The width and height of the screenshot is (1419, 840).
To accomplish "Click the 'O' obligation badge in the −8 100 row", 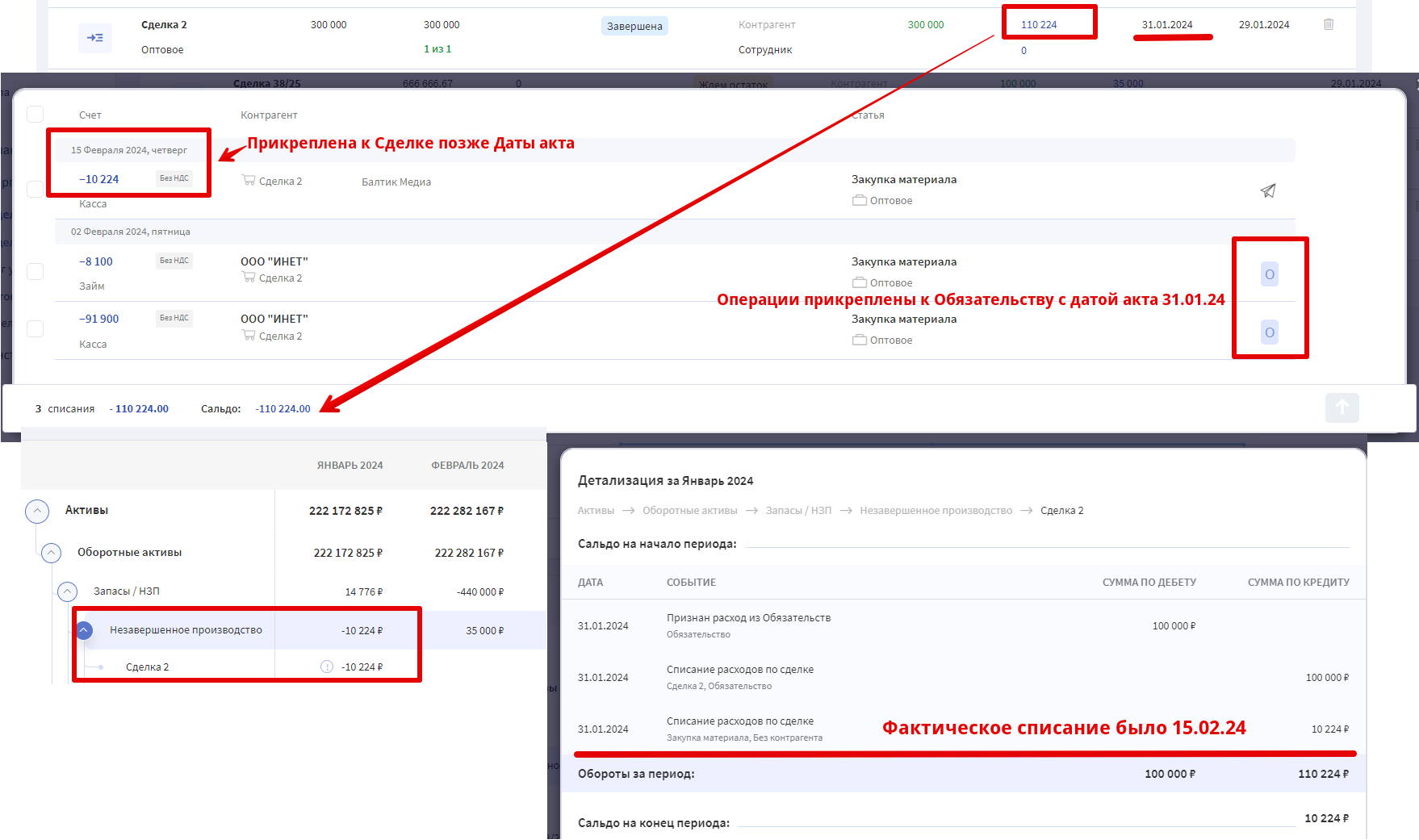I will (x=1270, y=274).
